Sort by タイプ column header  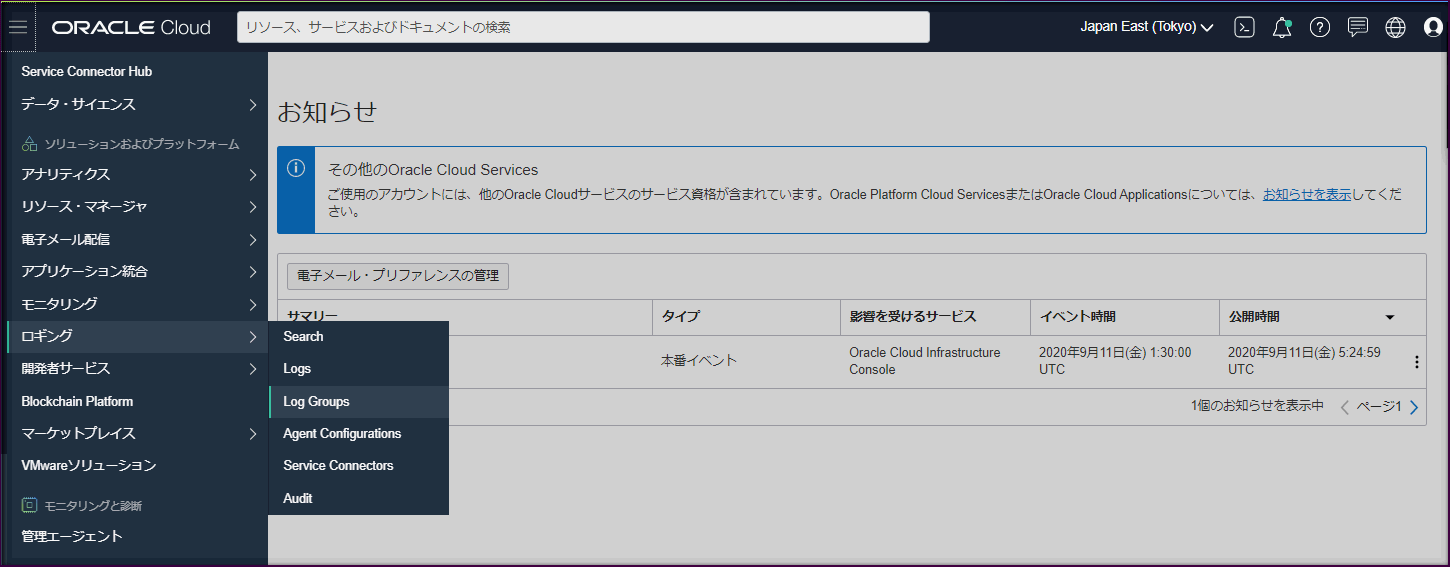(680, 317)
